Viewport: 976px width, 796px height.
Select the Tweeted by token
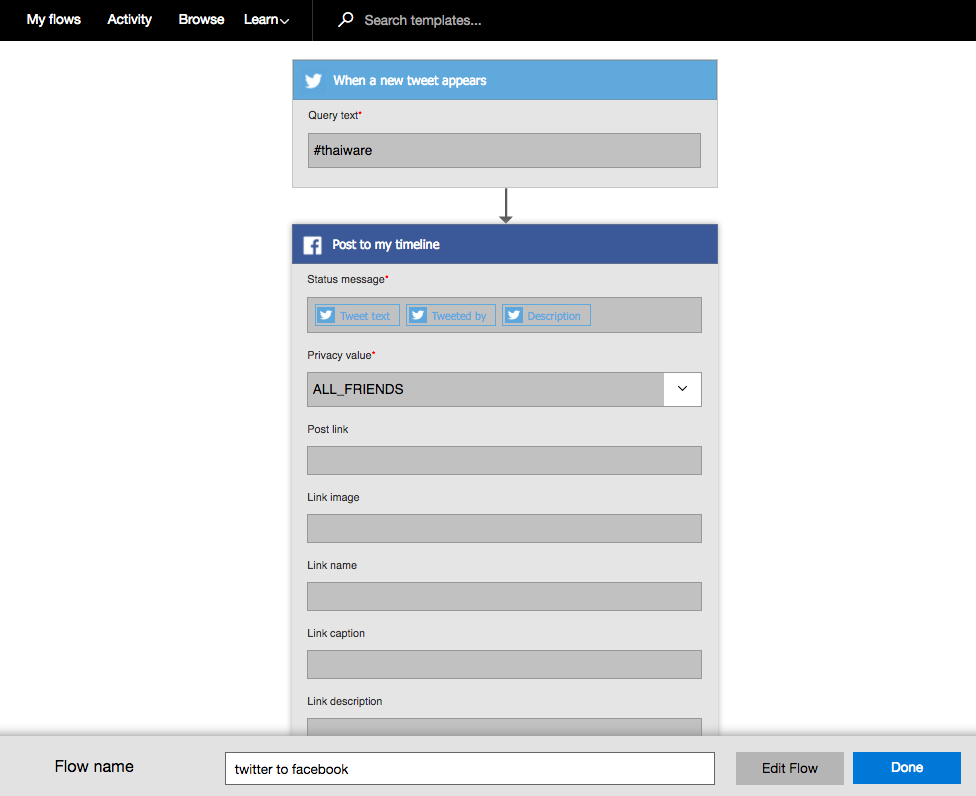point(451,316)
